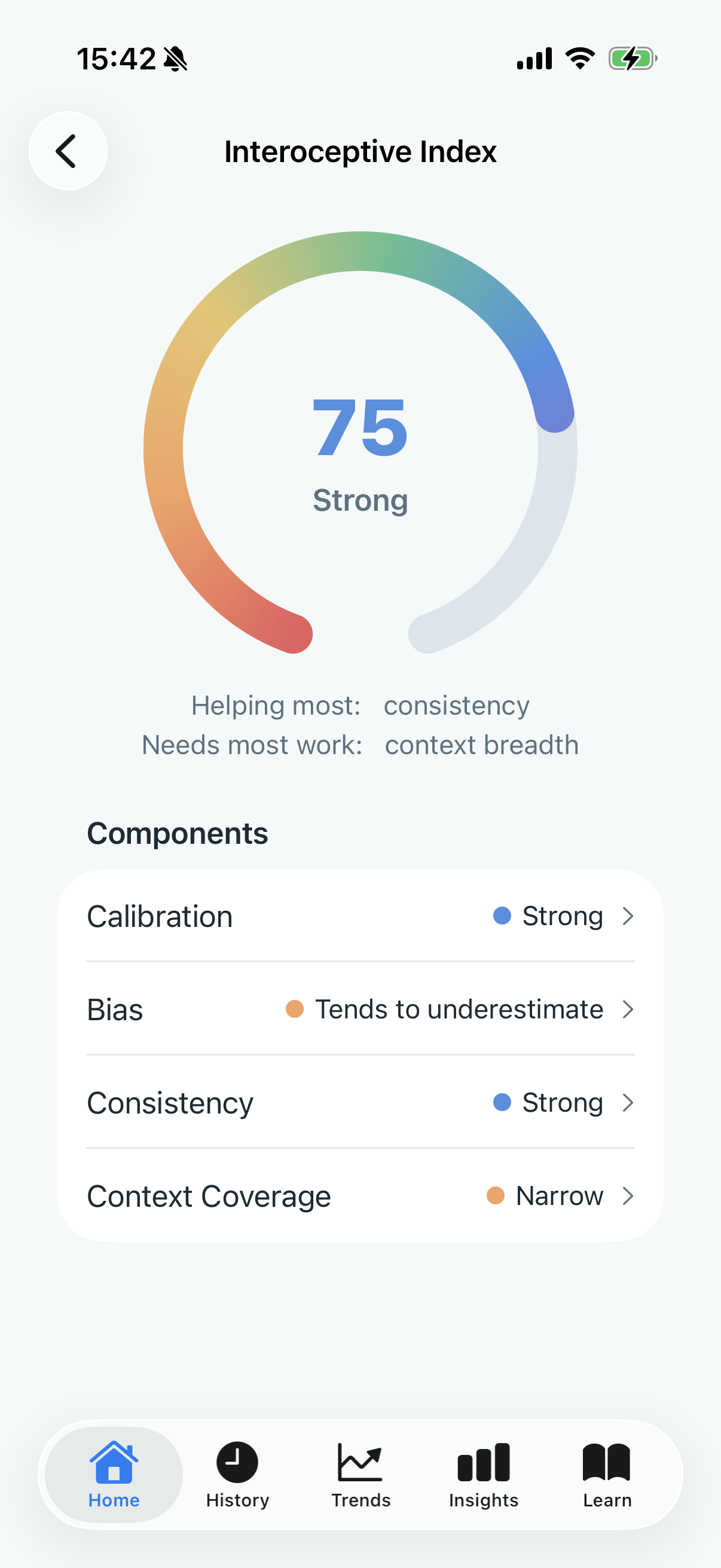Expand the Bias row chevron
Viewport: 721px width, 1568px height.
point(628,1009)
